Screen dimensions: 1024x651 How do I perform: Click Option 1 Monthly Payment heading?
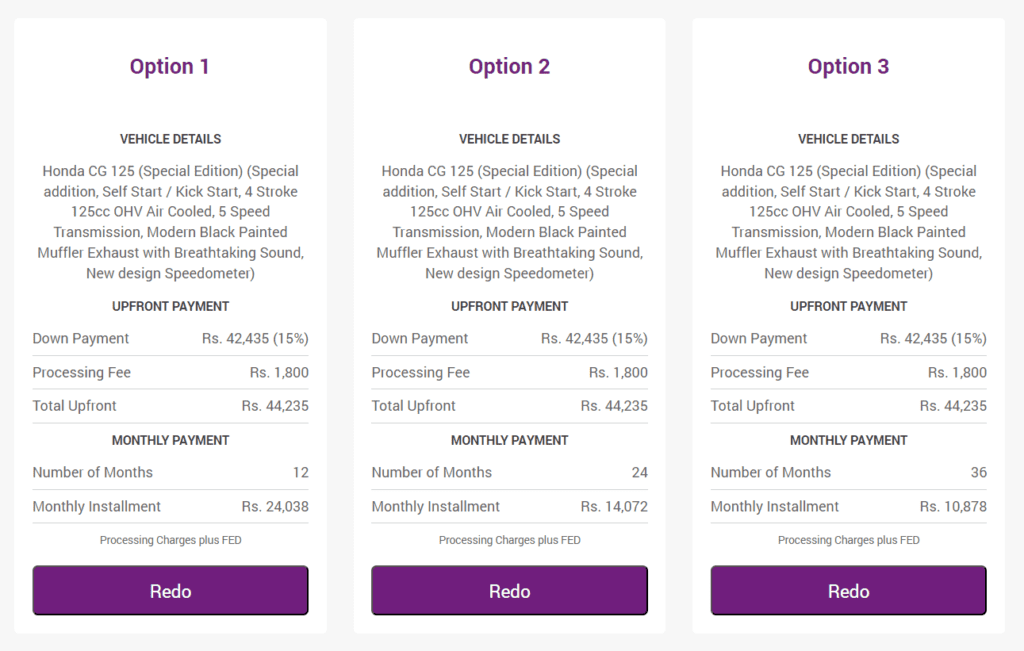coord(170,440)
